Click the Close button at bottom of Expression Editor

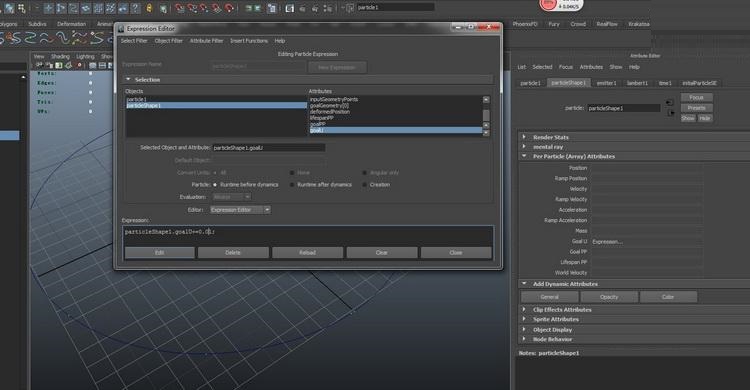[x=456, y=253]
